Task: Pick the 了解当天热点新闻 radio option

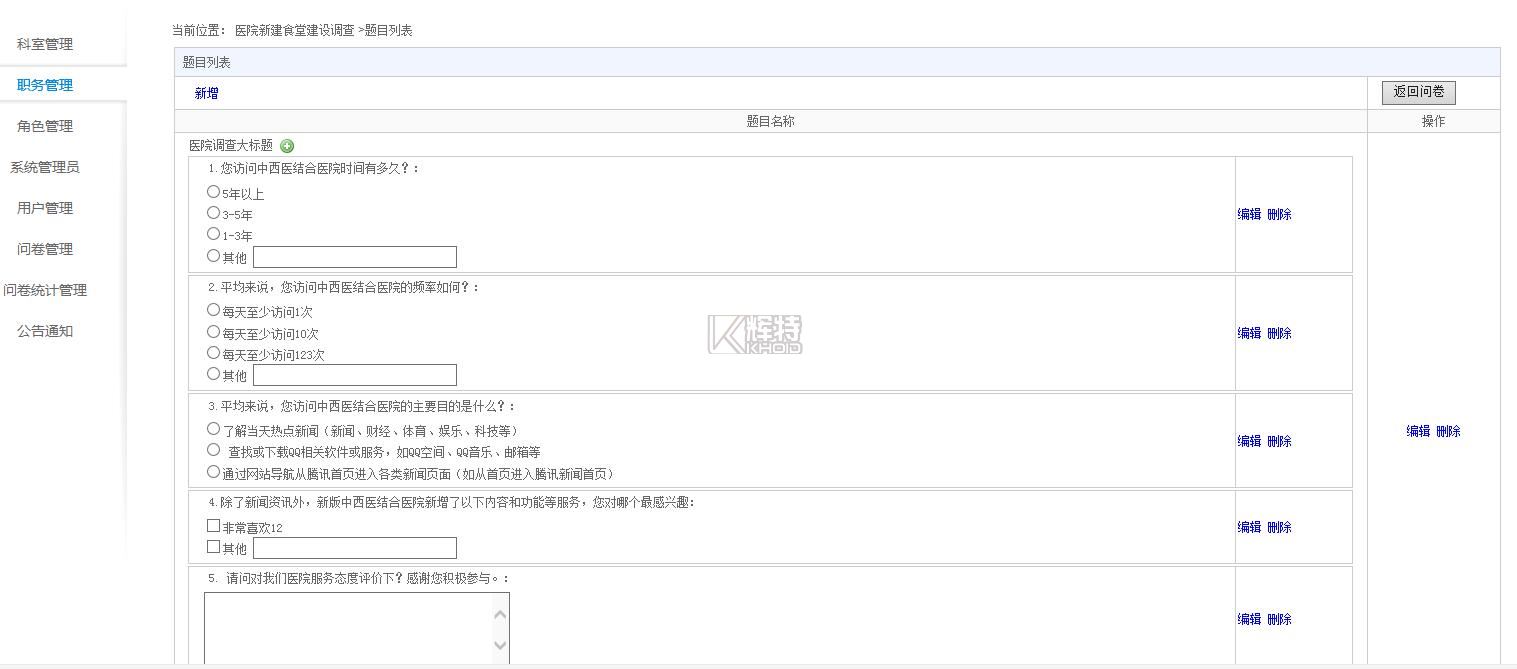Action: pos(213,429)
